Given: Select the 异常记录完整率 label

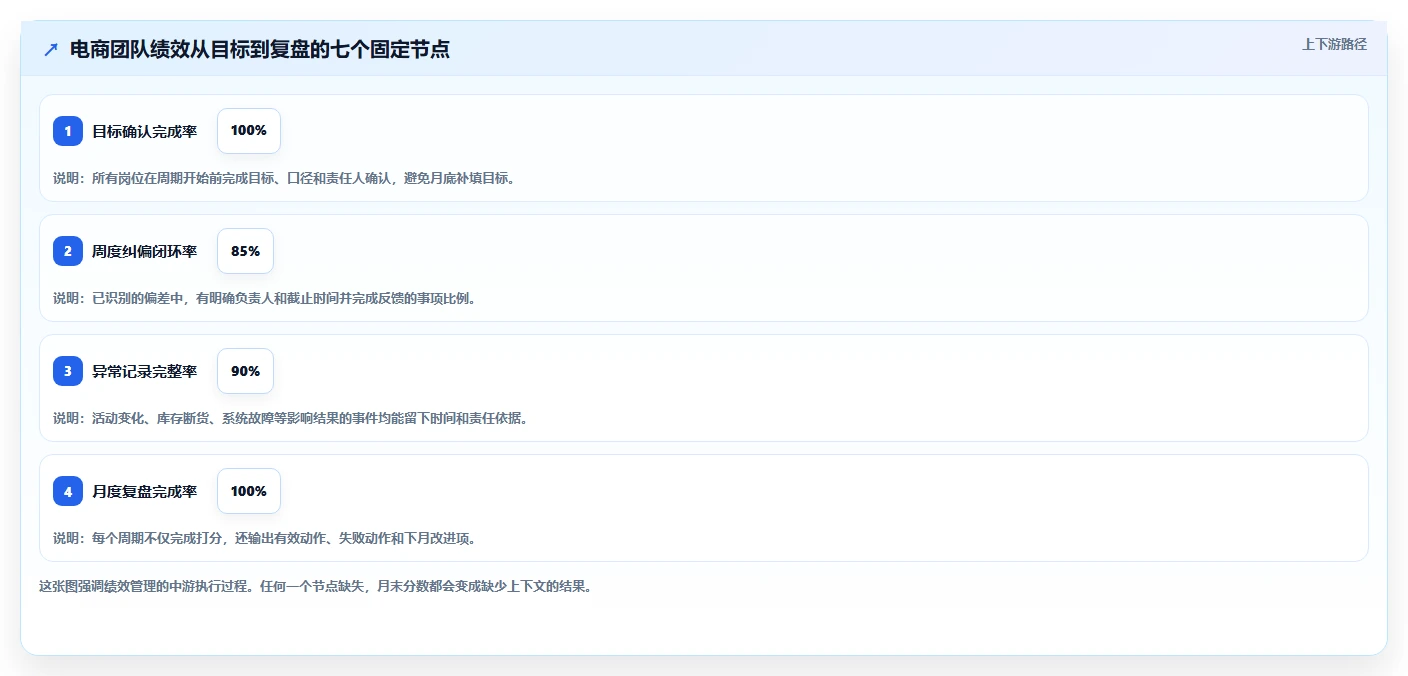Looking at the screenshot, I should [144, 371].
